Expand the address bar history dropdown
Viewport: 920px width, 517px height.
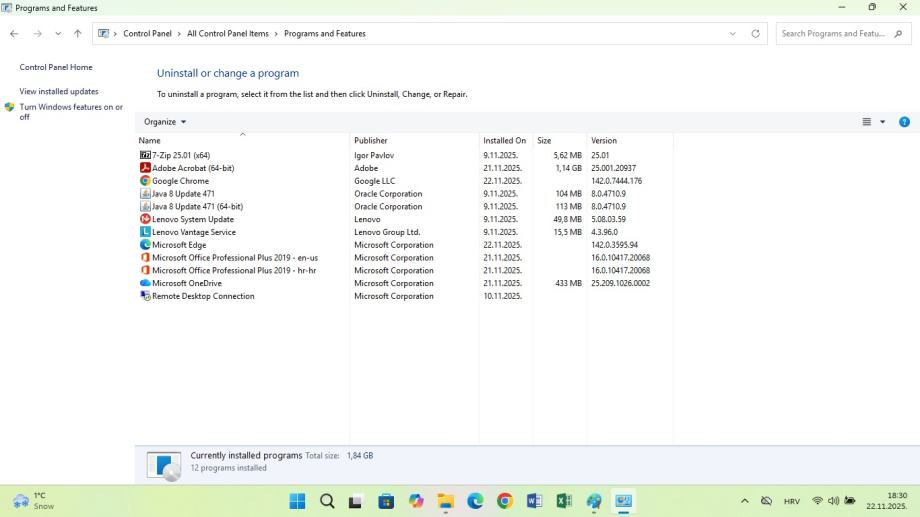pos(732,33)
